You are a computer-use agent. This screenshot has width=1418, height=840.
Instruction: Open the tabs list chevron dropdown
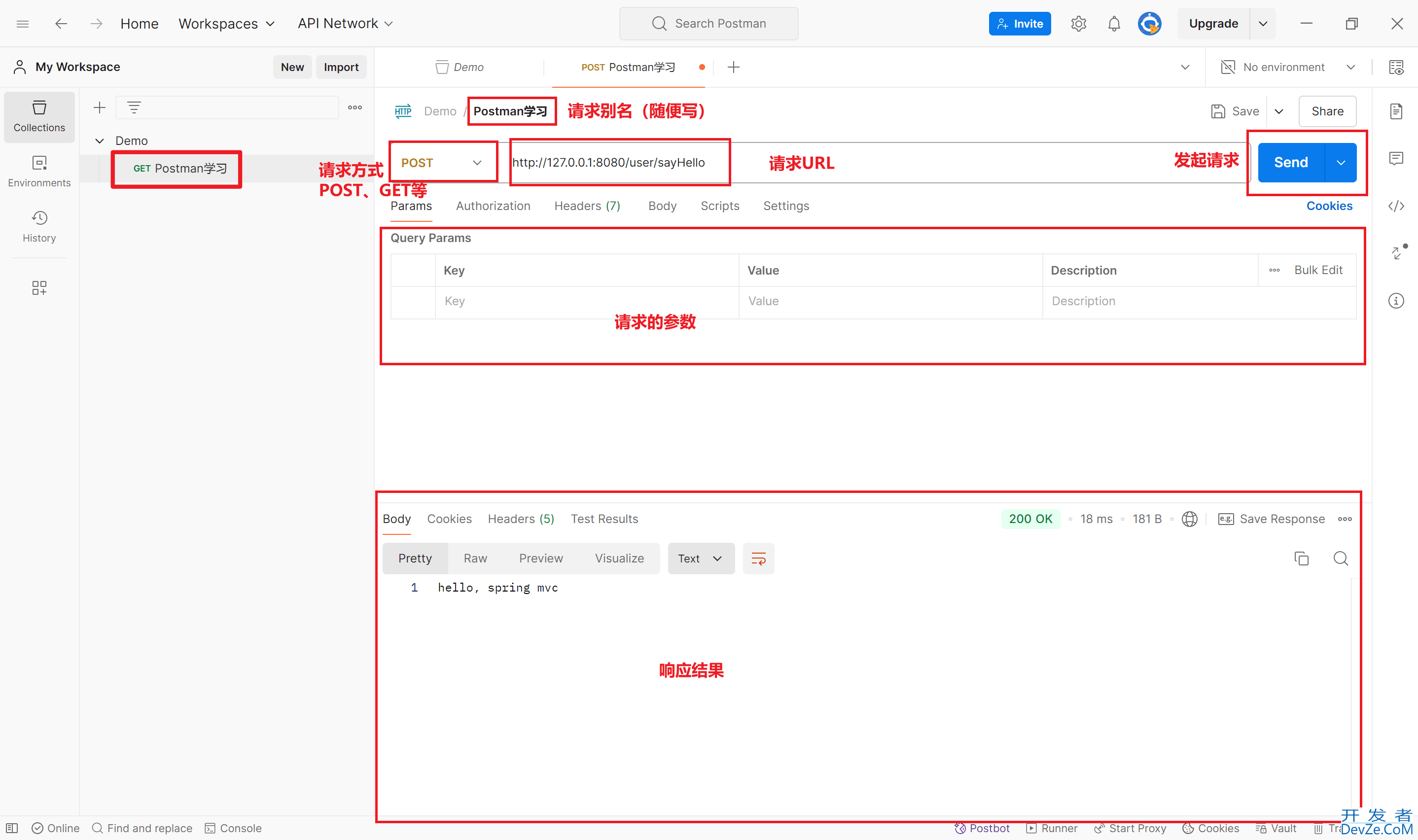[x=1185, y=68]
